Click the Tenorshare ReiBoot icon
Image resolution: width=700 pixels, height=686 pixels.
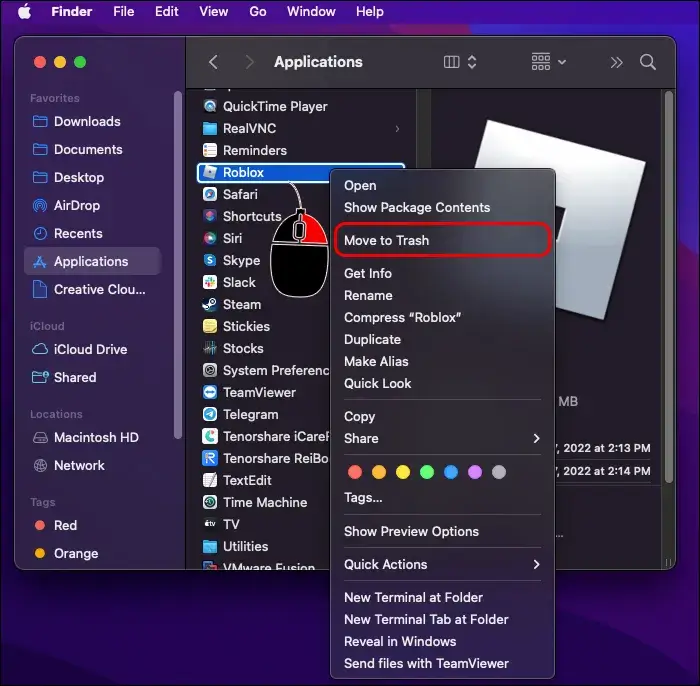click(x=210, y=458)
